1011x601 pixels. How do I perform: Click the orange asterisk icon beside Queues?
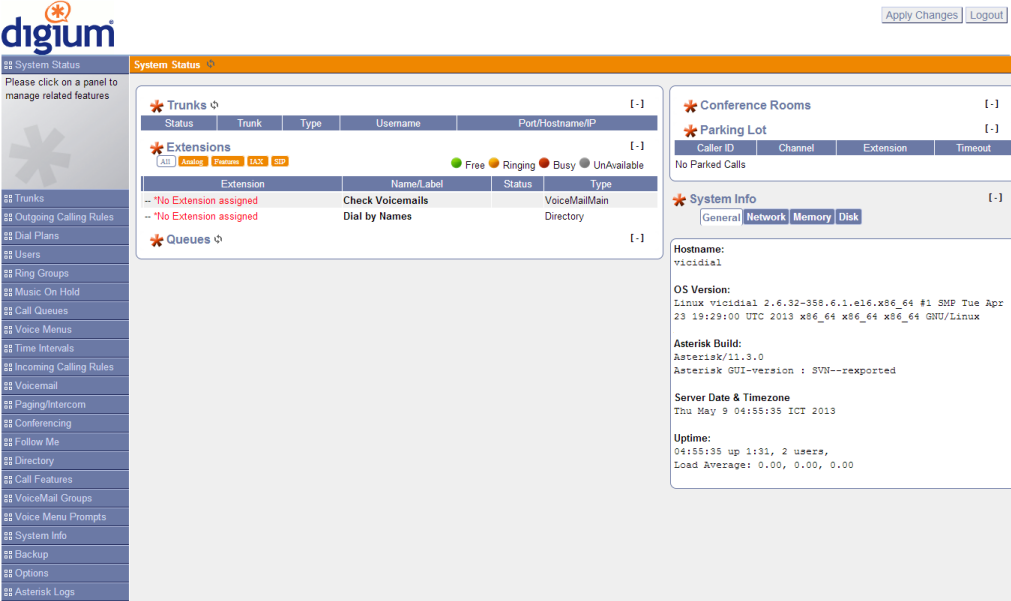point(157,241)
